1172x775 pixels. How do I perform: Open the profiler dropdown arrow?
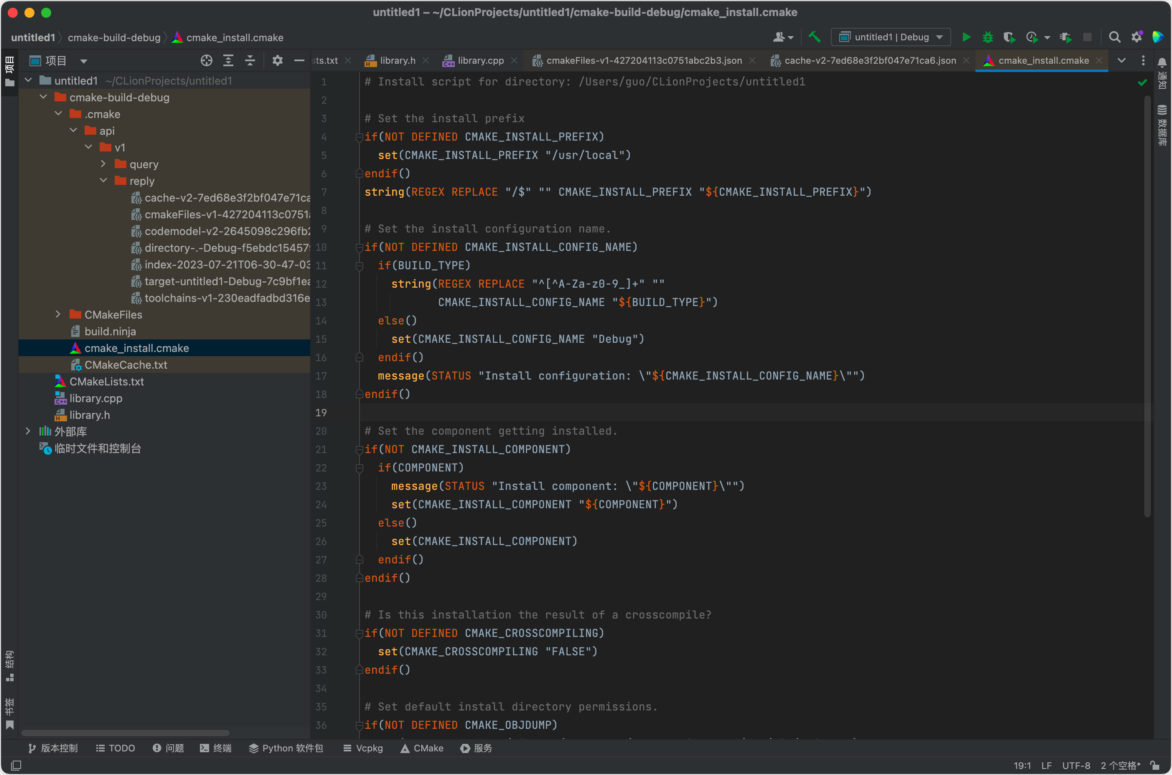(x=1047, y=37)
